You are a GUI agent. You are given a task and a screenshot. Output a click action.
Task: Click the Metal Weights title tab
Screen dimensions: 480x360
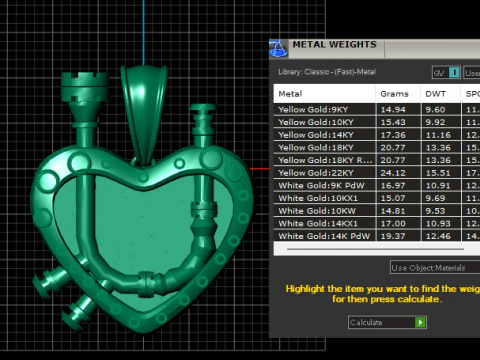coord(335,45)
